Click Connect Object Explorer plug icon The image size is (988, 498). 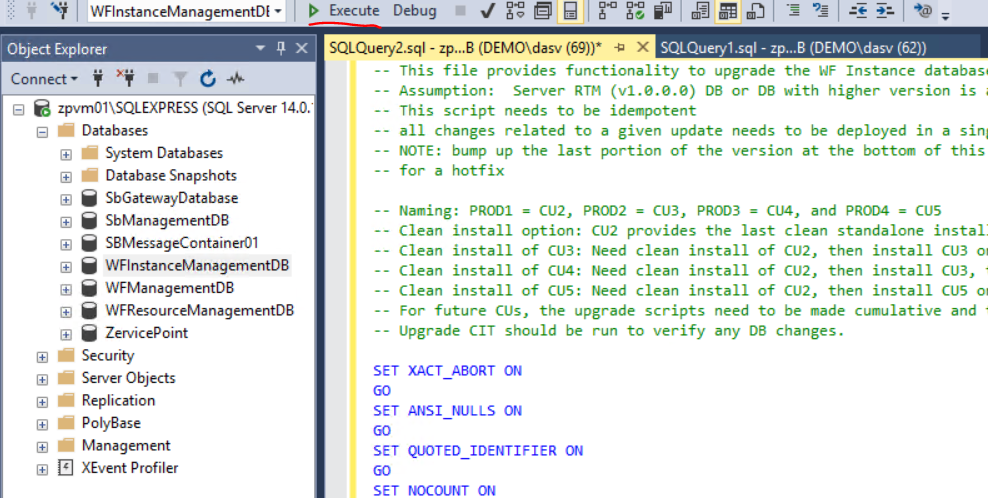click(x=98, y=79)
